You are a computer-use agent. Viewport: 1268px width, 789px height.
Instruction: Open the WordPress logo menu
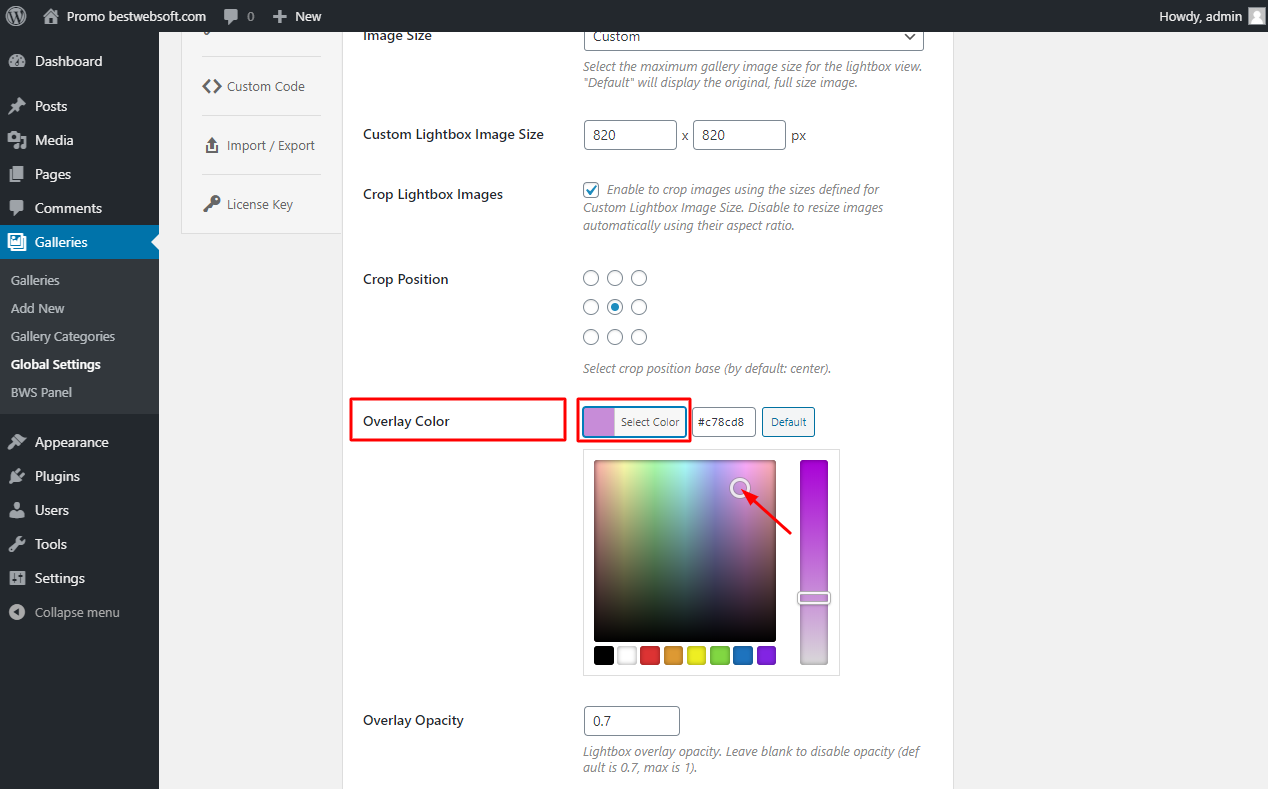coord(16,16)
